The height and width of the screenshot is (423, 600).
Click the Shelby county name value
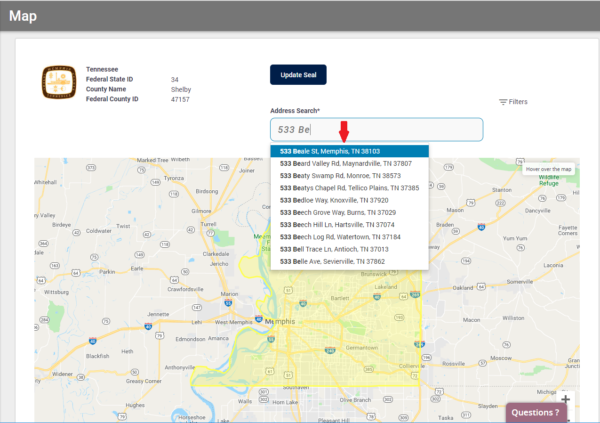[x=181, y=90]
